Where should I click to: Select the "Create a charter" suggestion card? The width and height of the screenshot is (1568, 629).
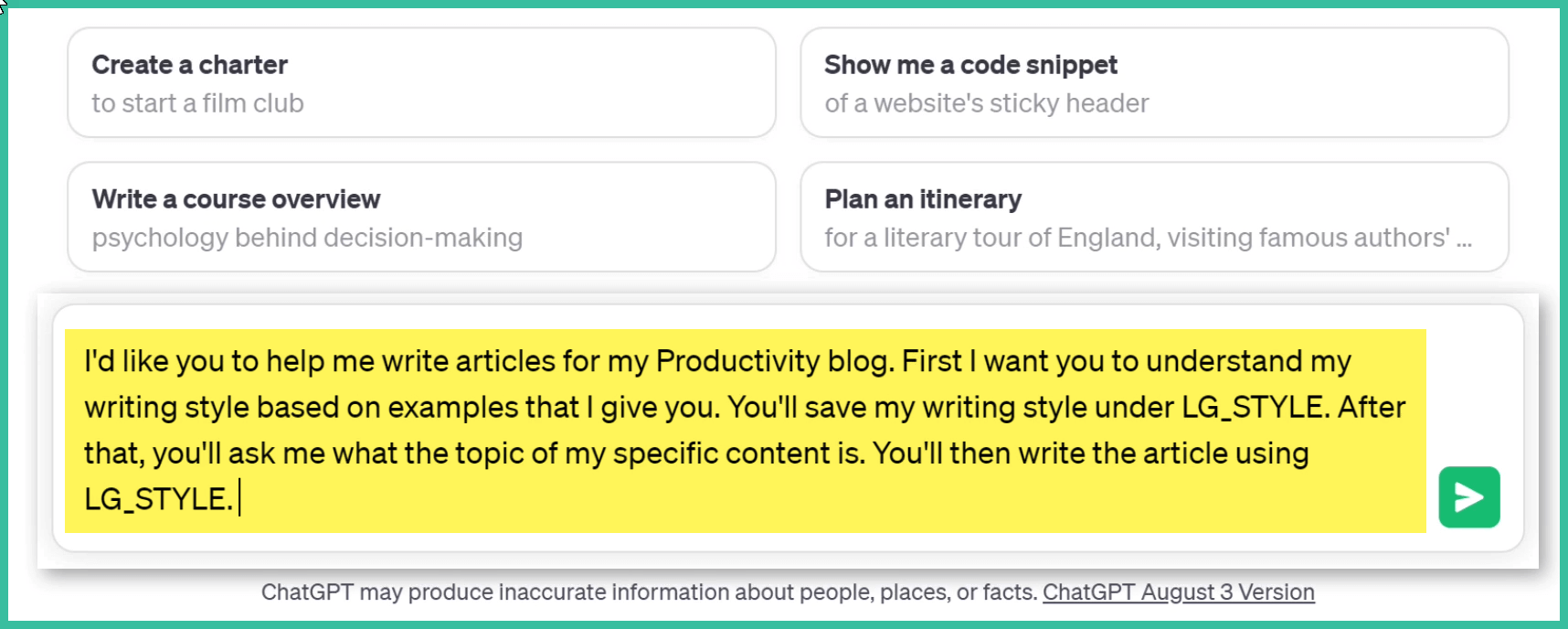pyautogui.click(x=421, y=82)
